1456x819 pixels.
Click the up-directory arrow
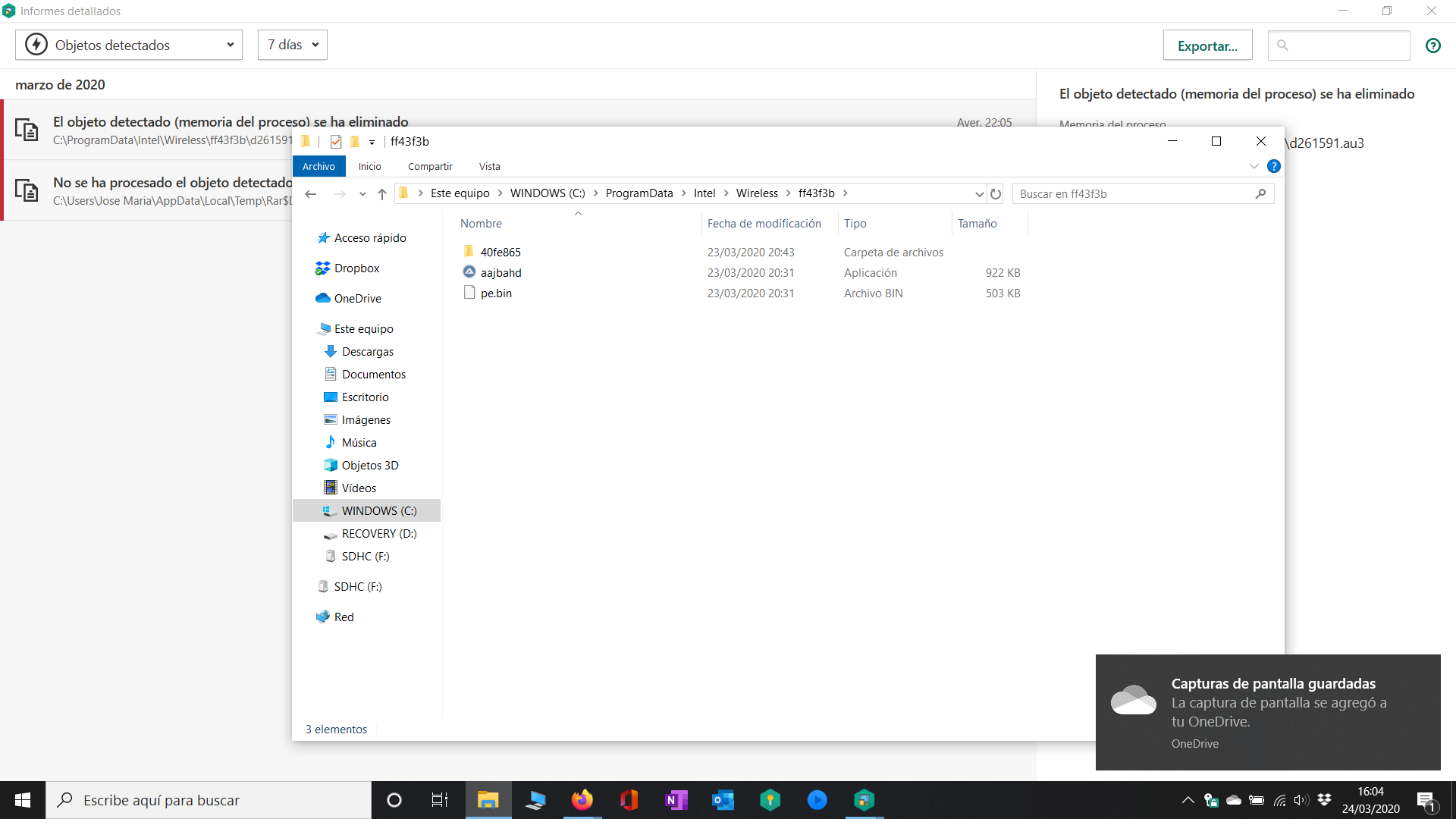tap(382, 194)
